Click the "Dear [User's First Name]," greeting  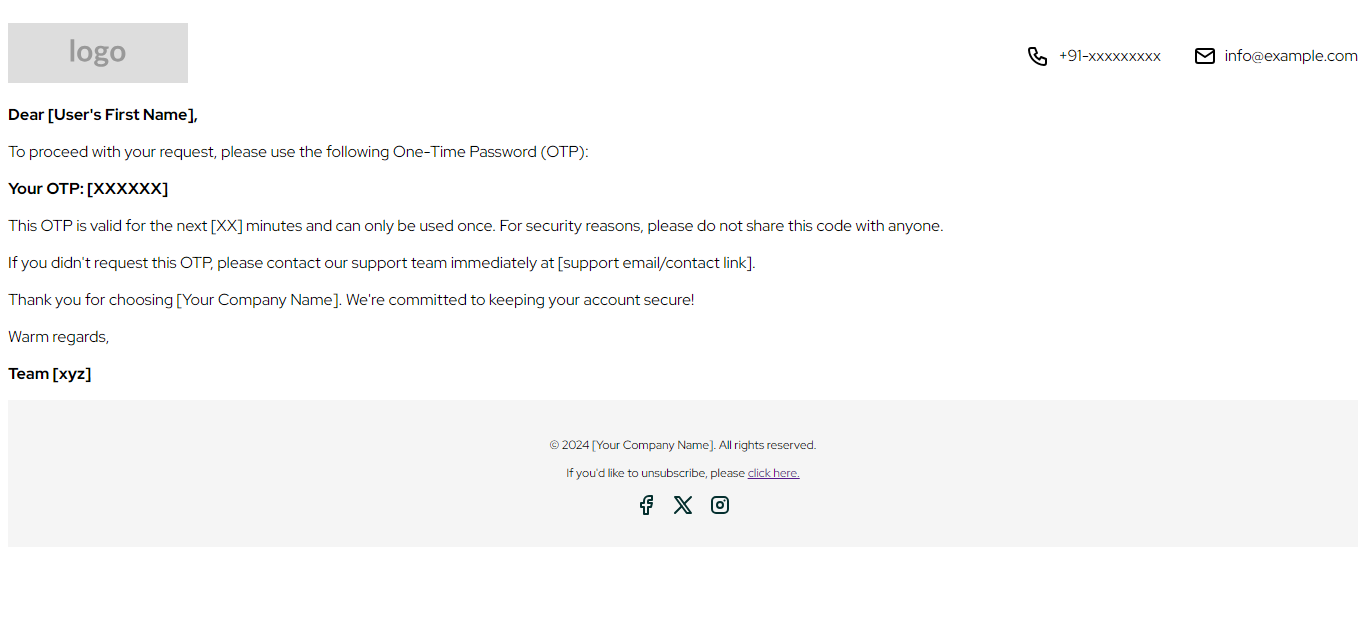click(x=103, y=115)
